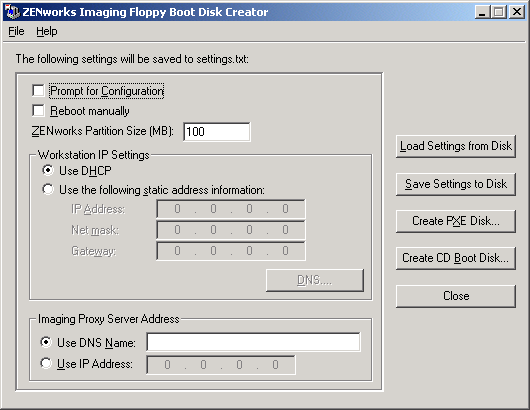Select Use IP Address radio option
Viewport: 530px width, 410px height.
46,363
